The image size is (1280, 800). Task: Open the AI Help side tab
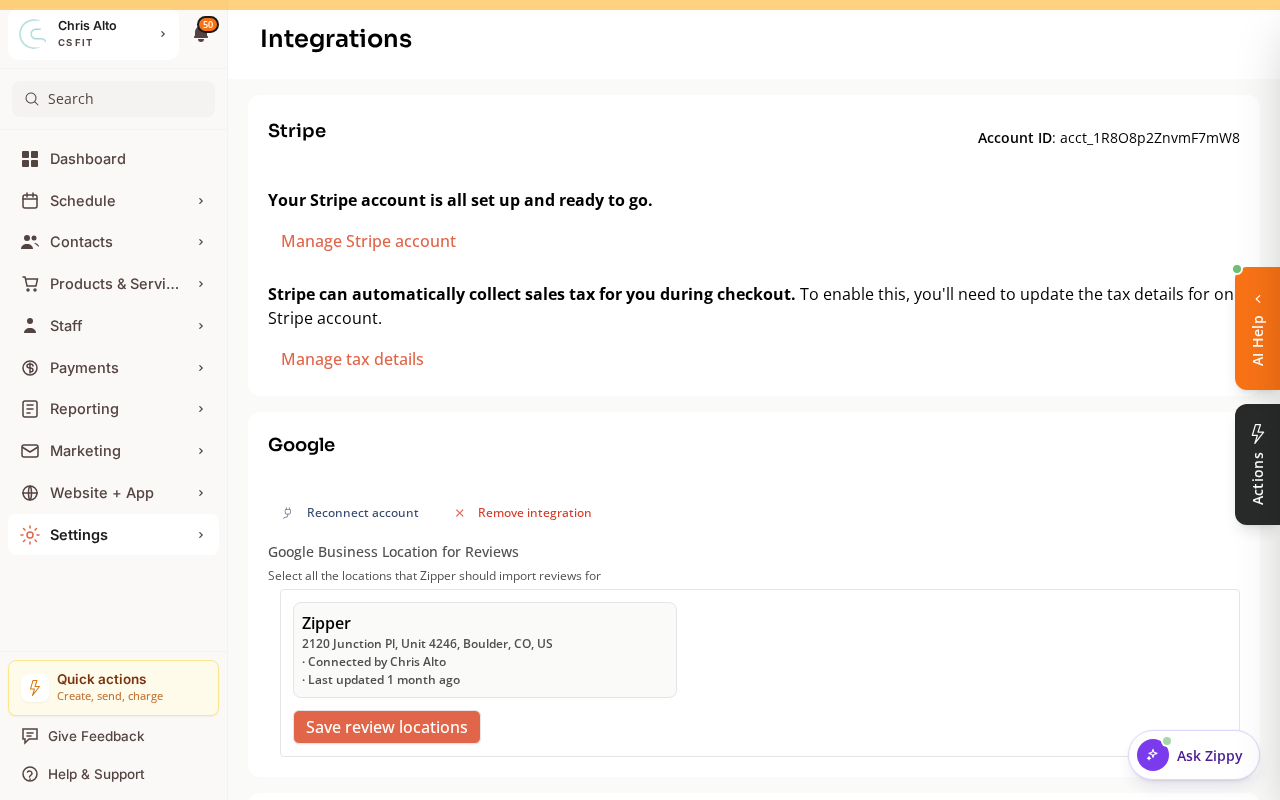[1258, 329]
